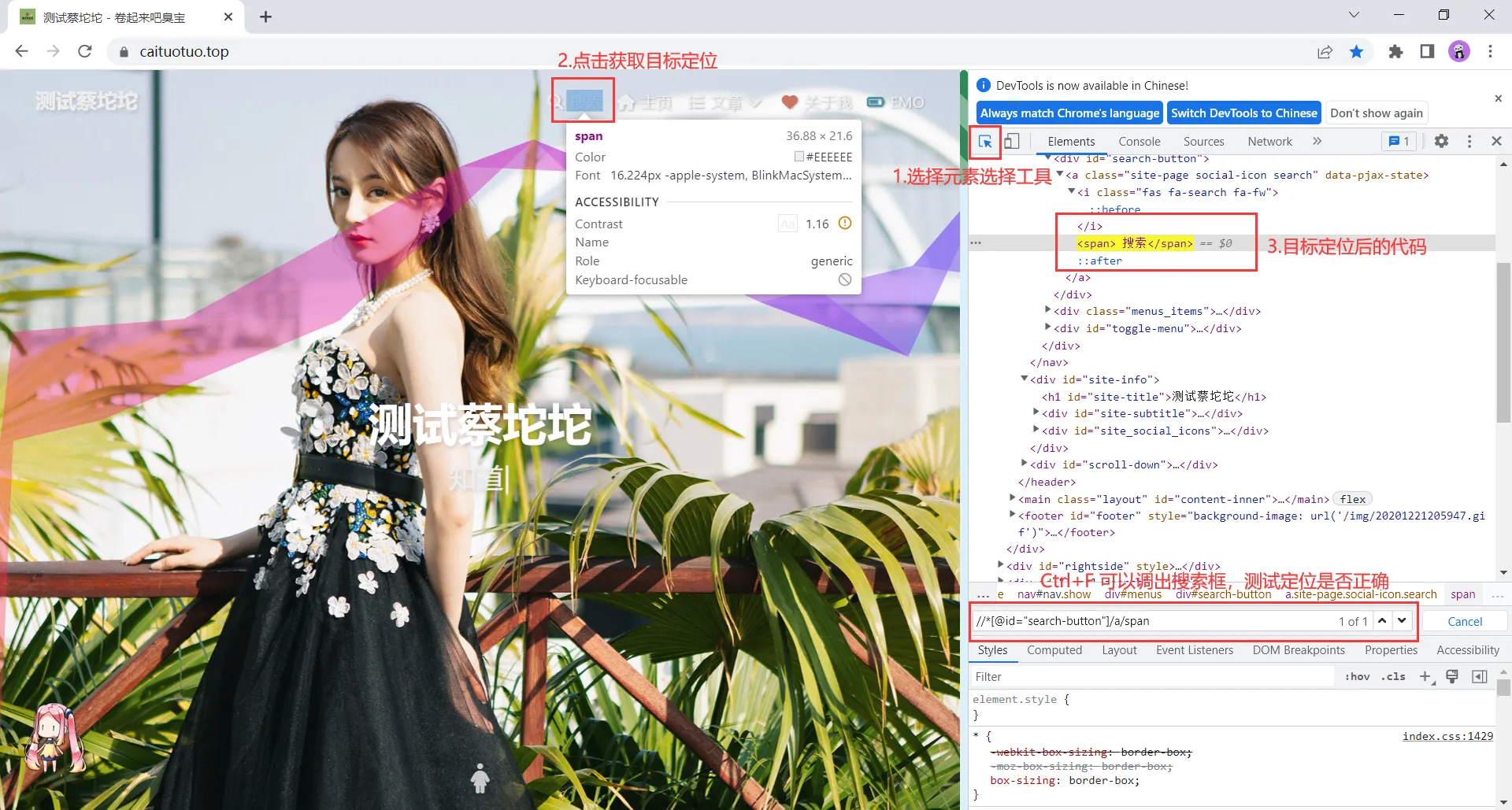Open DevTools settings gear
1512x810 pixels.
(x=1441, y=141)
